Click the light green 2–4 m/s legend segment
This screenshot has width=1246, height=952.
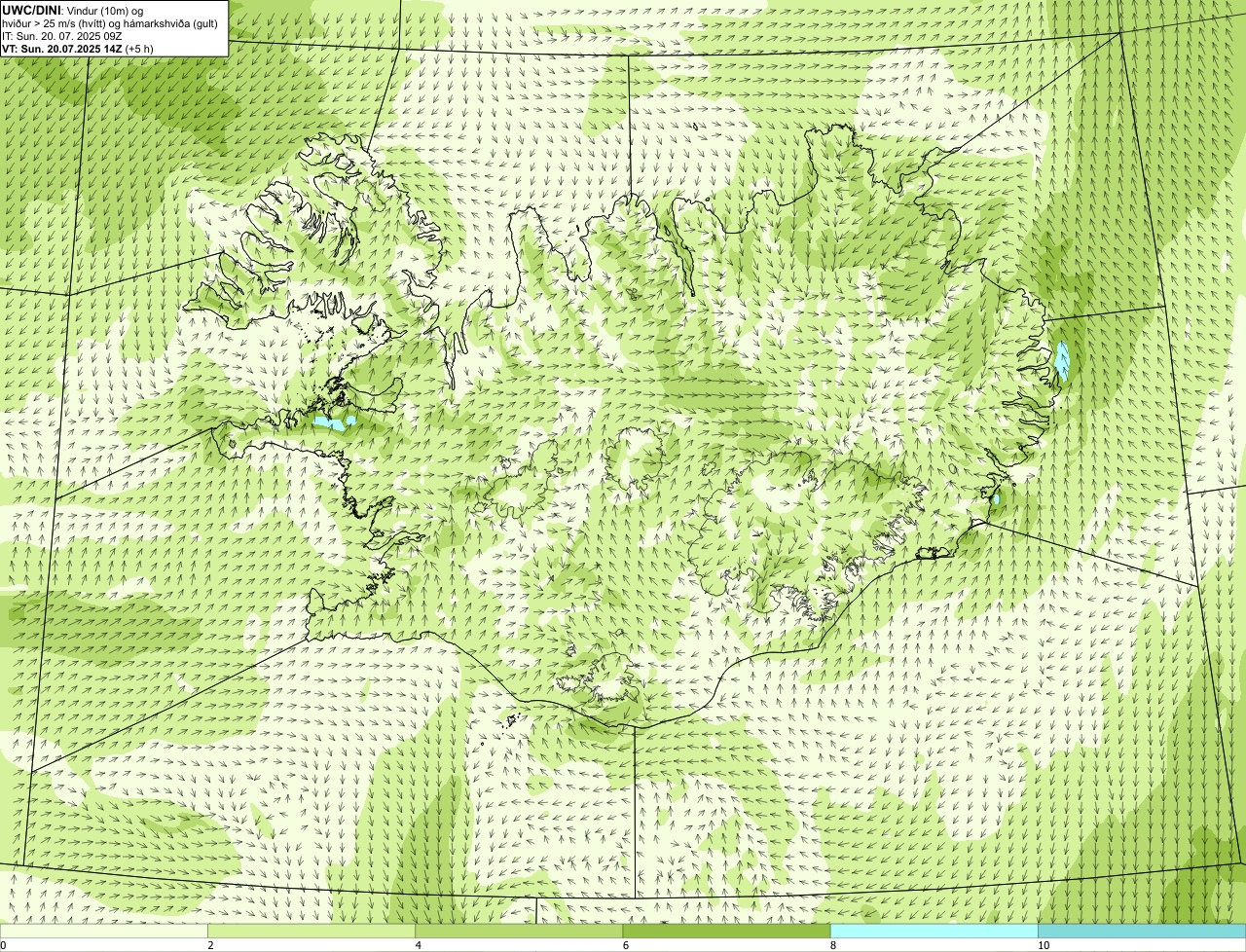click(311, 931)
